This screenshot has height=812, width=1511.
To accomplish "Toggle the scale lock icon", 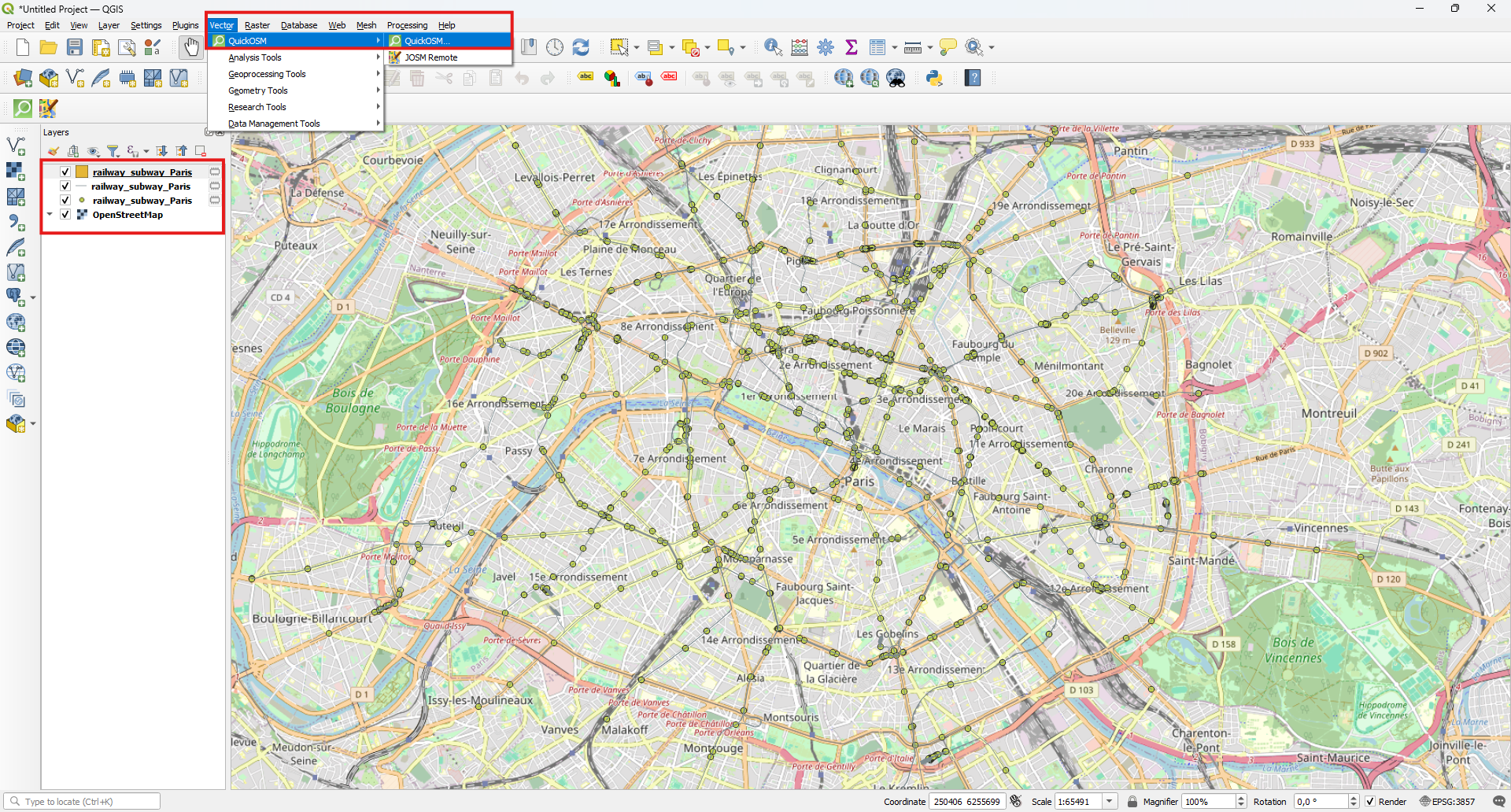I will tap(1132, 802).
